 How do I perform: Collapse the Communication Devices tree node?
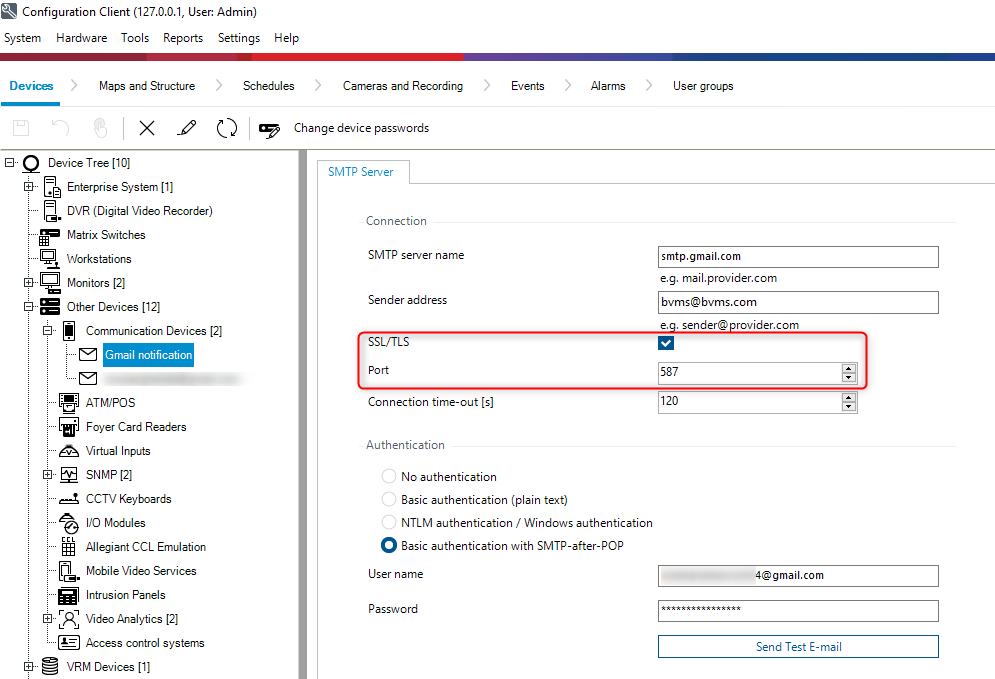(48, 331)
